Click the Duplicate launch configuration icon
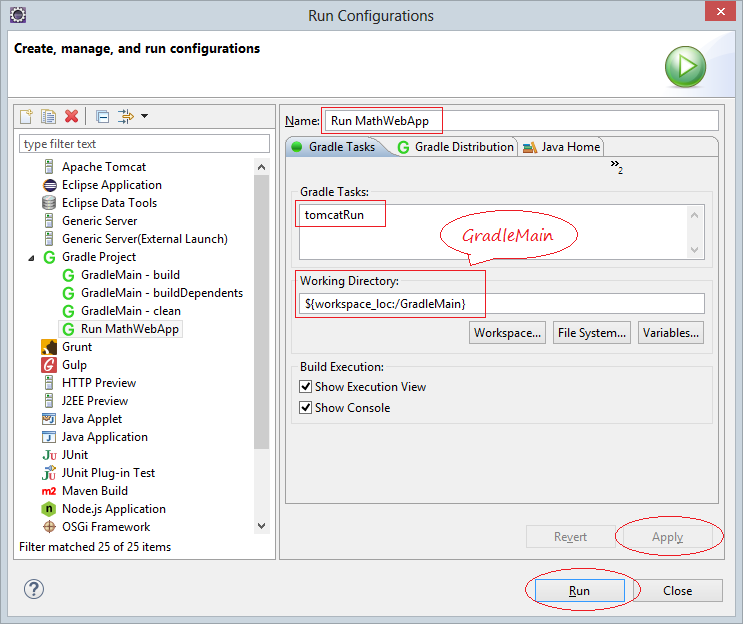This screenshot has height=624, width=743. coord(48,116)
